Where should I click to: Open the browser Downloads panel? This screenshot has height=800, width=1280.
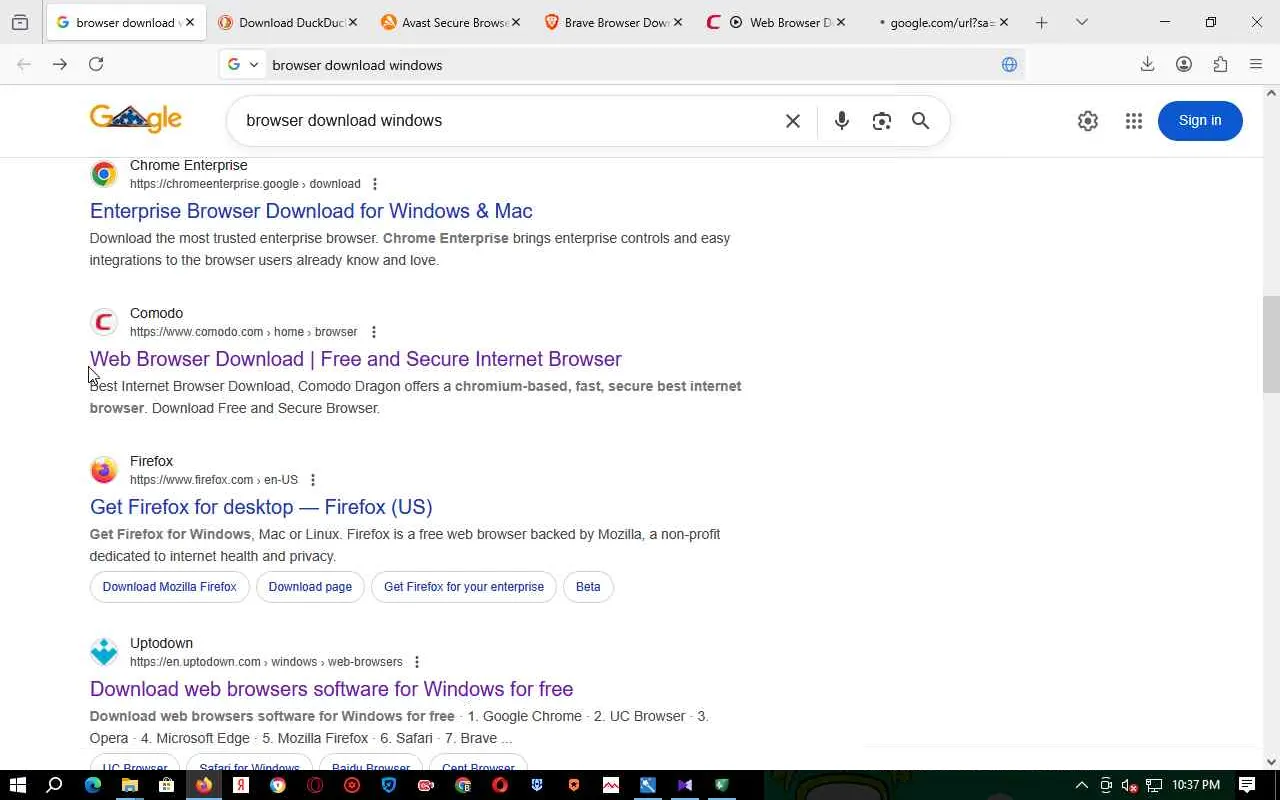point(1147,64)
